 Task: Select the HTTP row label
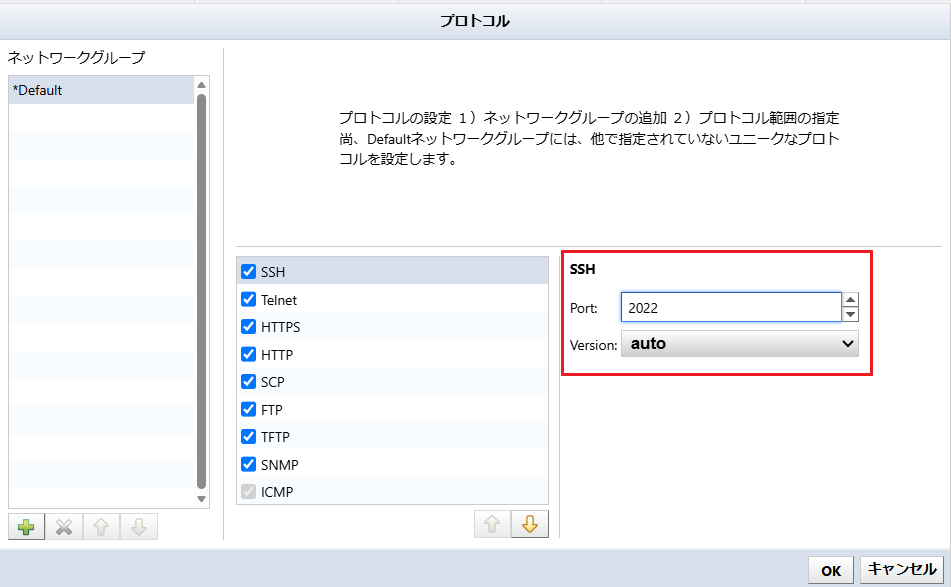tap(277, 355)
